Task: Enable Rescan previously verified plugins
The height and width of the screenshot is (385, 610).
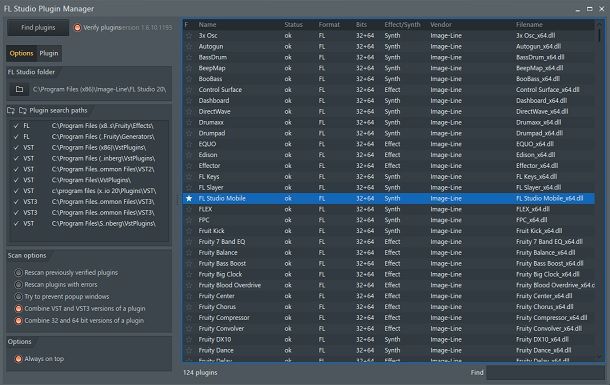Action: pyautogui.click(x=18, y=273)
